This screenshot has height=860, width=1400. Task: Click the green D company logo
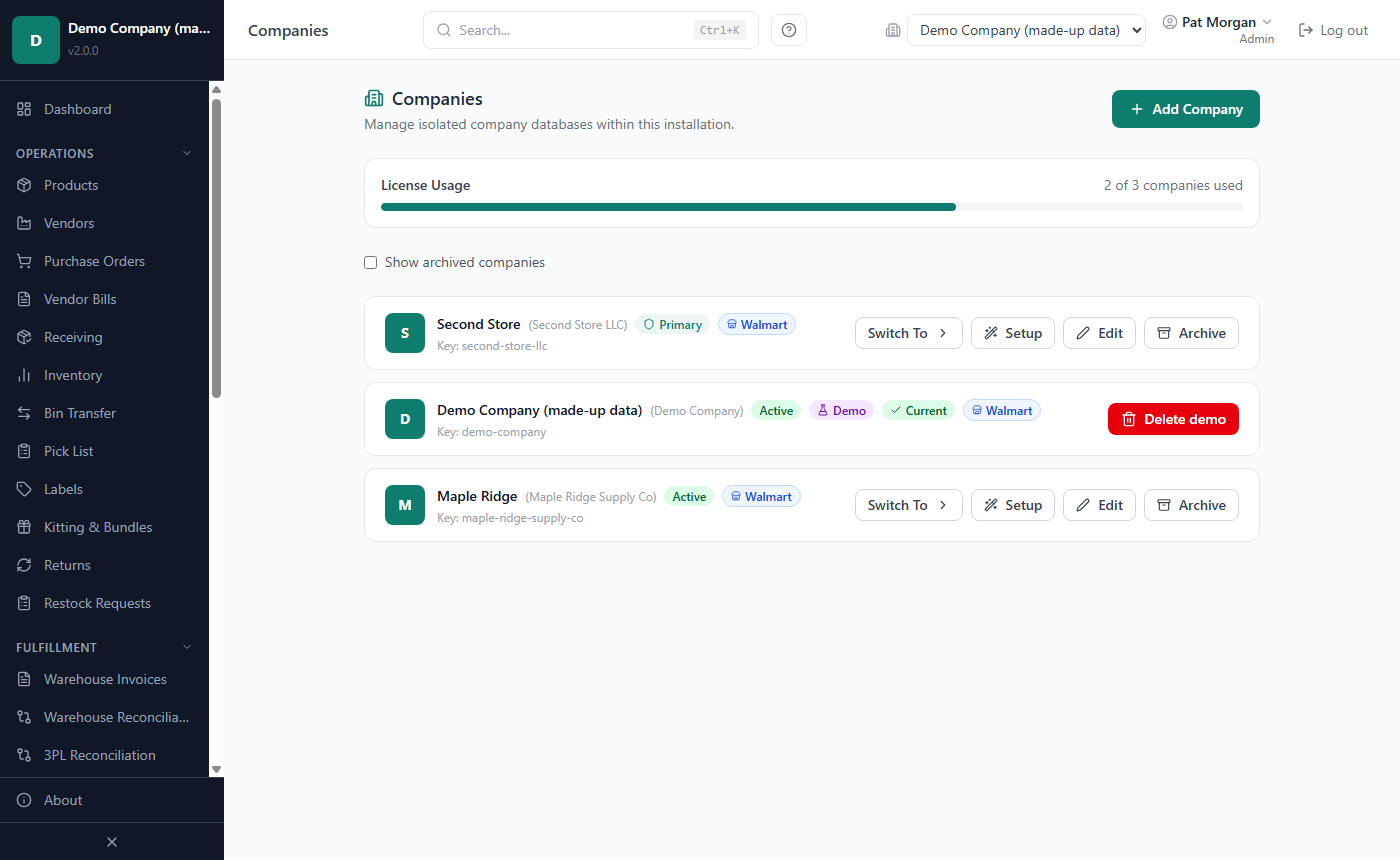36,40
